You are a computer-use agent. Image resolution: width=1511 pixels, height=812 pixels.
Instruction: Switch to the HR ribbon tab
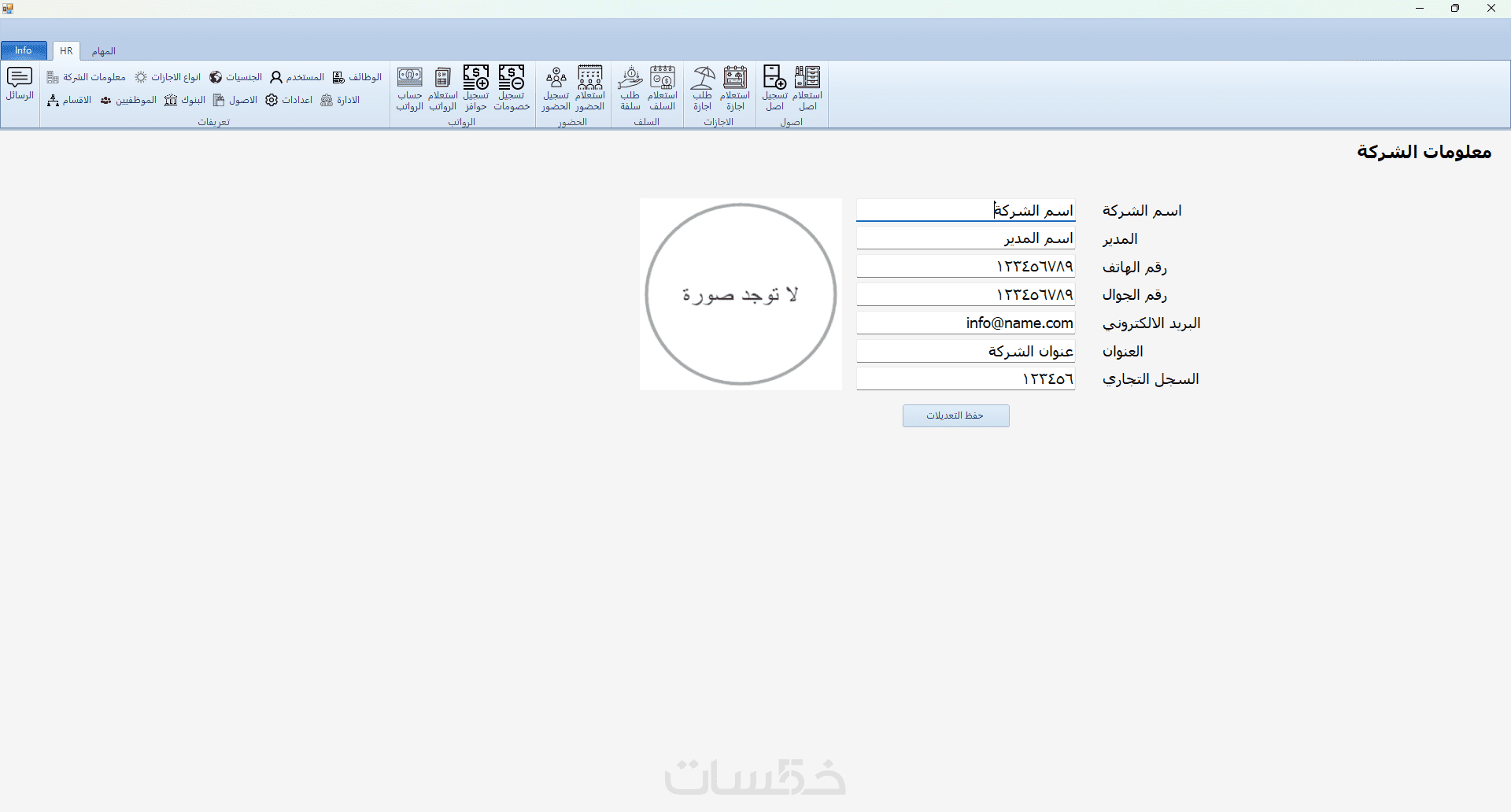coord(66,50)
